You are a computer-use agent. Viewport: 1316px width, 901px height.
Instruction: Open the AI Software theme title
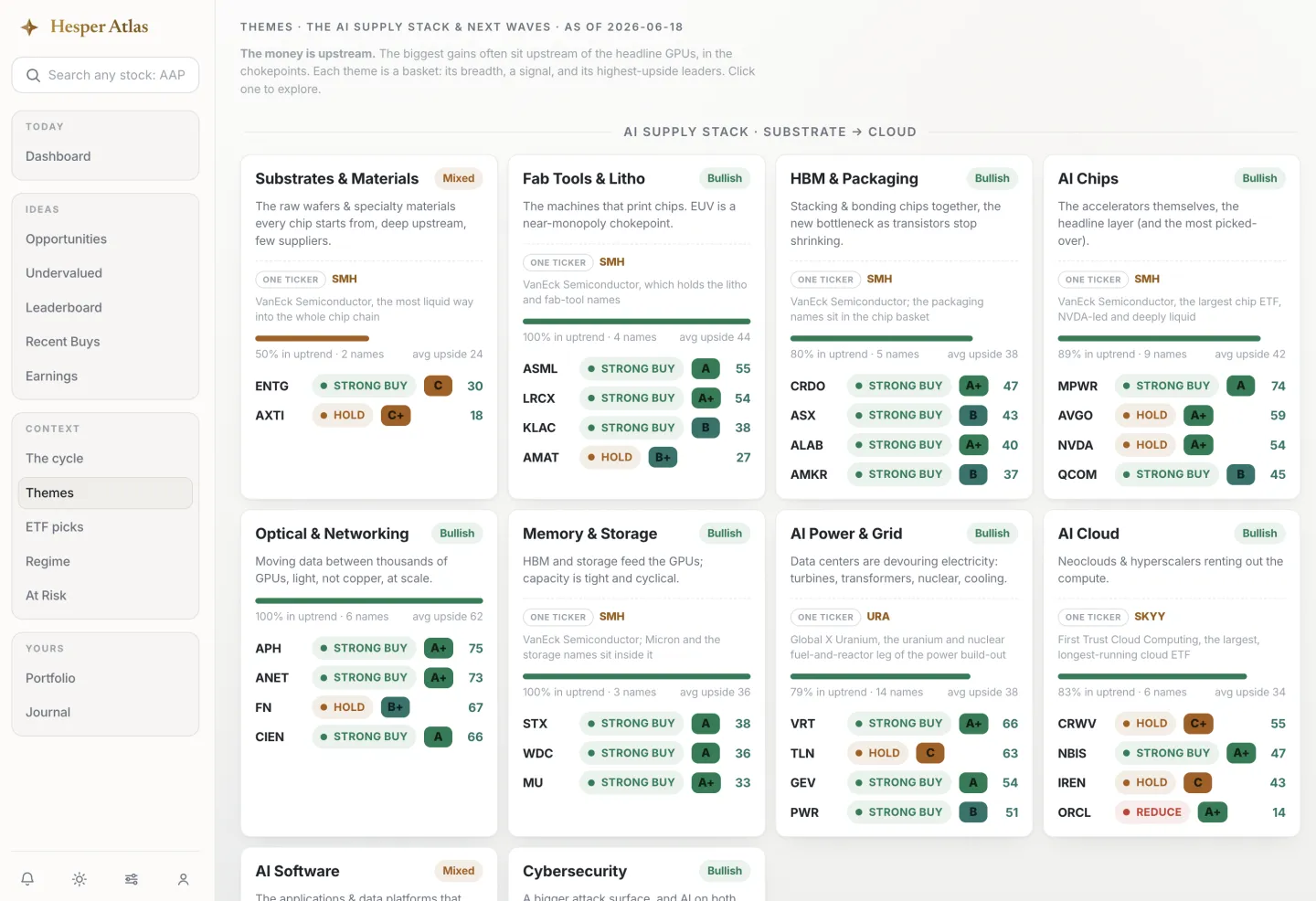(x=297, y=872)
